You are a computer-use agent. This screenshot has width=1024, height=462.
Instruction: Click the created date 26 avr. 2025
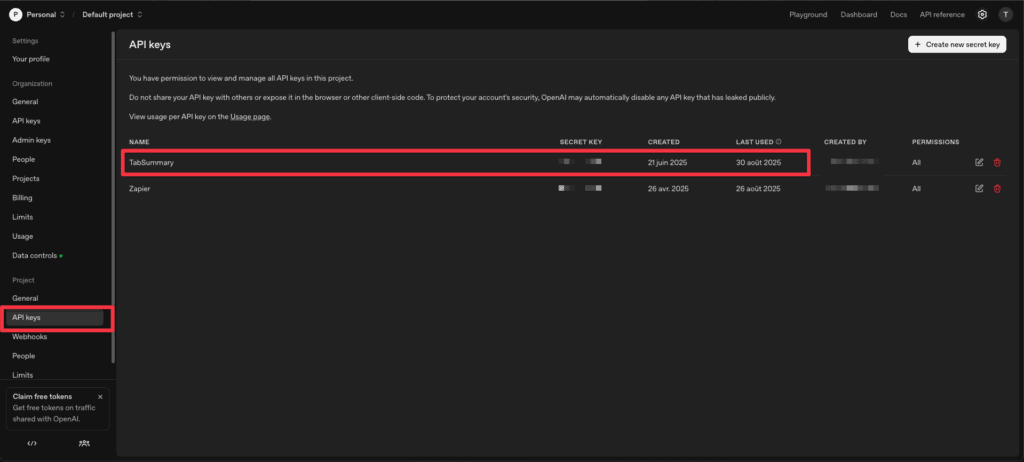point(668,188)
